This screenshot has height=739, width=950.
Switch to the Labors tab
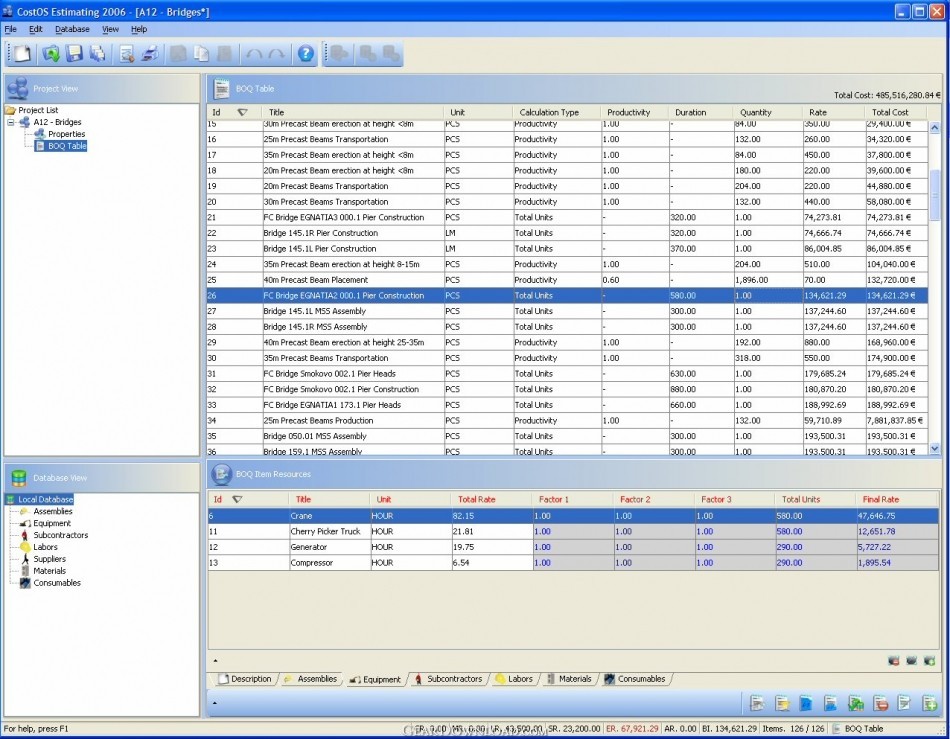pyautogui.click(x=514, y=679)
